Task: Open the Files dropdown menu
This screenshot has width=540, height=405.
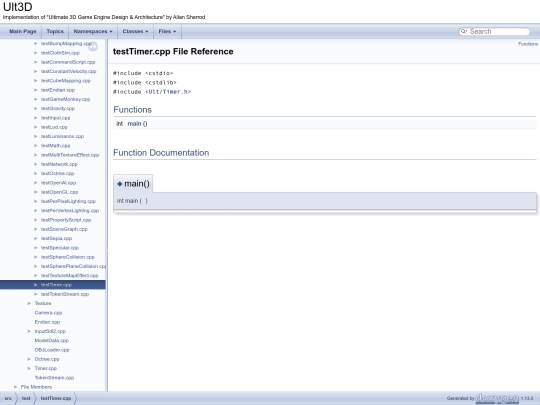Action: pyautogui.click(x=167, y=31)
